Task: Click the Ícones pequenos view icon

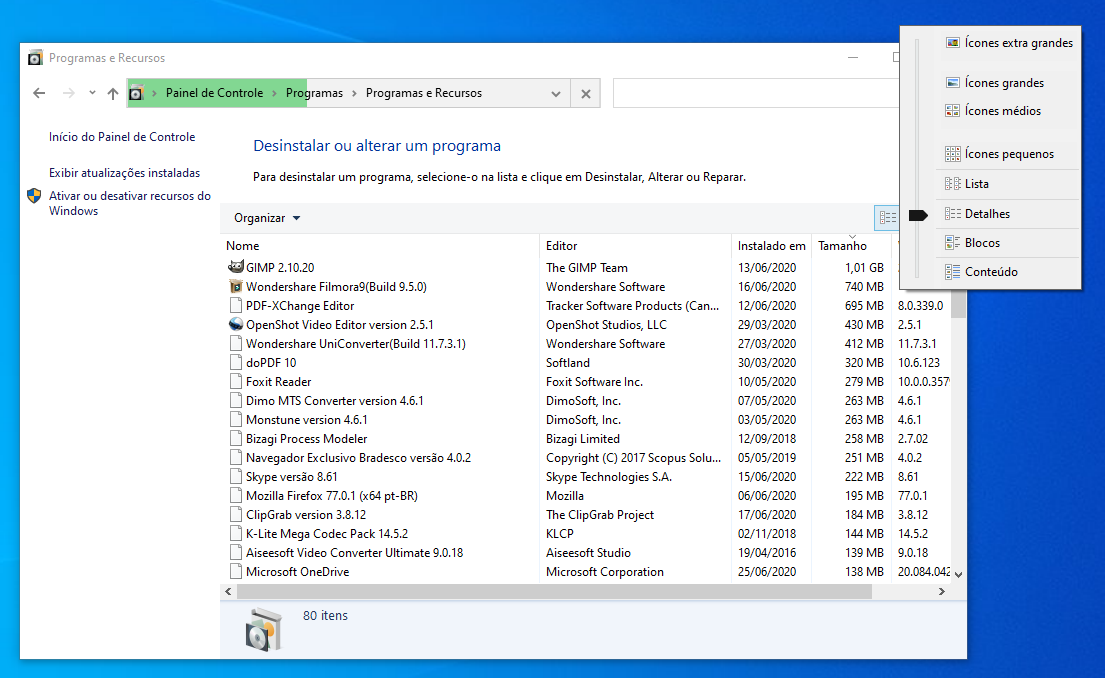Action: point(952,154)
